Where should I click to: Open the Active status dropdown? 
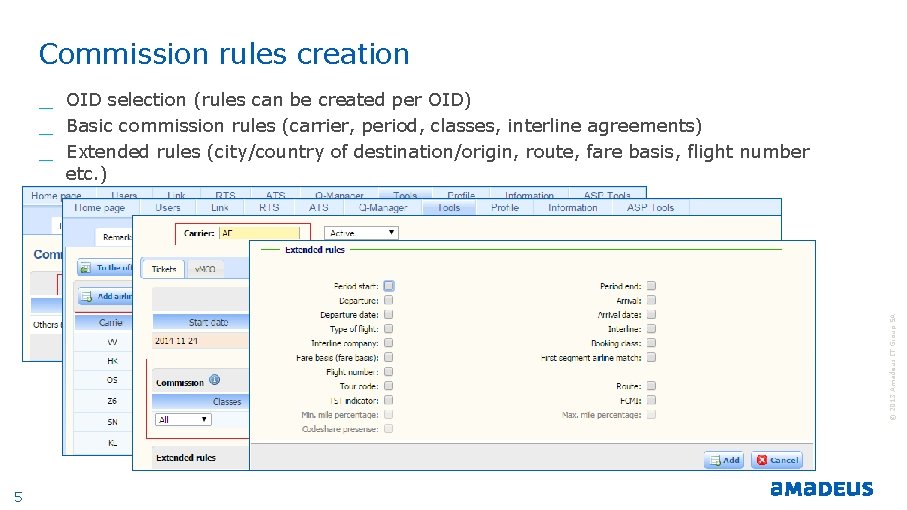pos(361,233)
